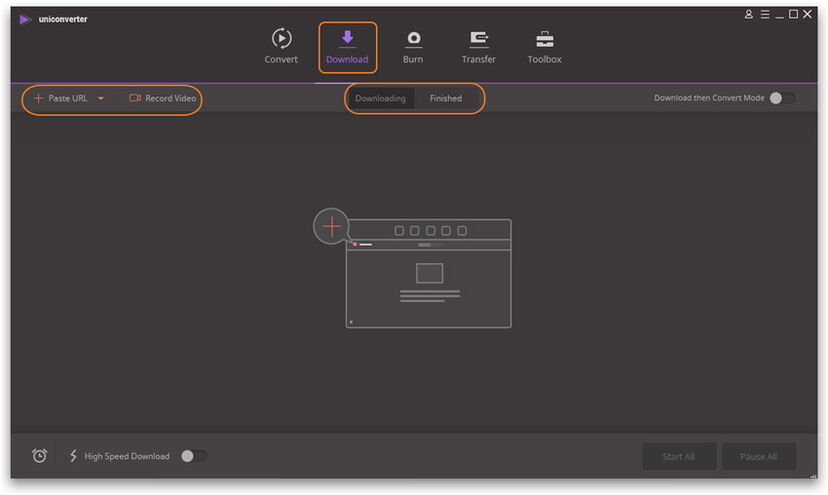Click the browser illustration placeholder

click(428, 274)
